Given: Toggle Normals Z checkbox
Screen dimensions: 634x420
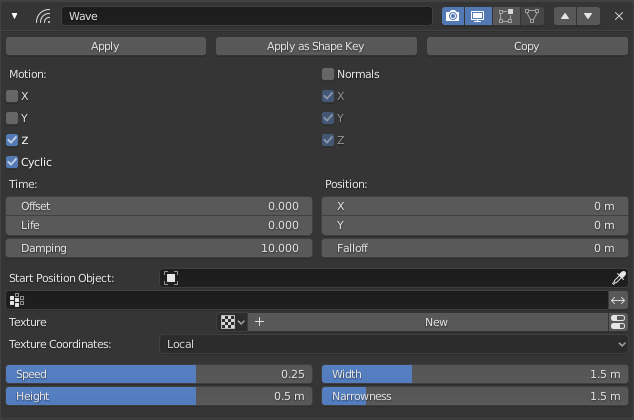Looking at the screenshot, I should (x=328, y=140).
